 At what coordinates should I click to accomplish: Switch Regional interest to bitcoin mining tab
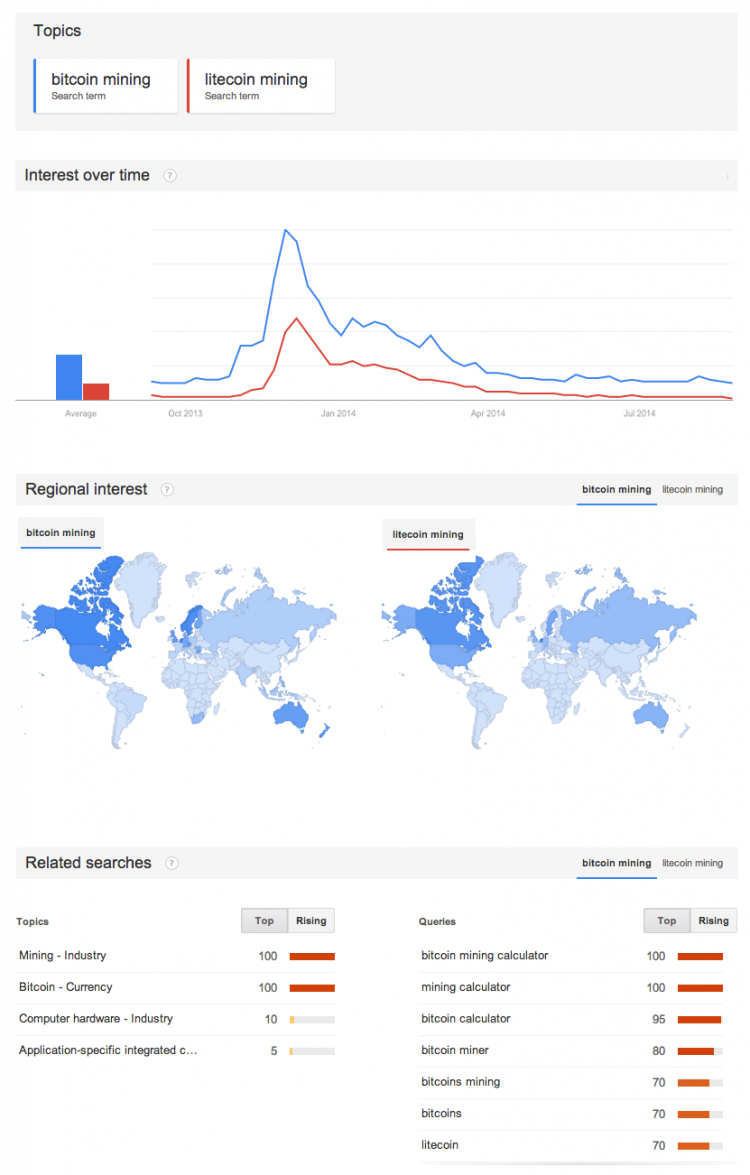(x=617, y=489)
